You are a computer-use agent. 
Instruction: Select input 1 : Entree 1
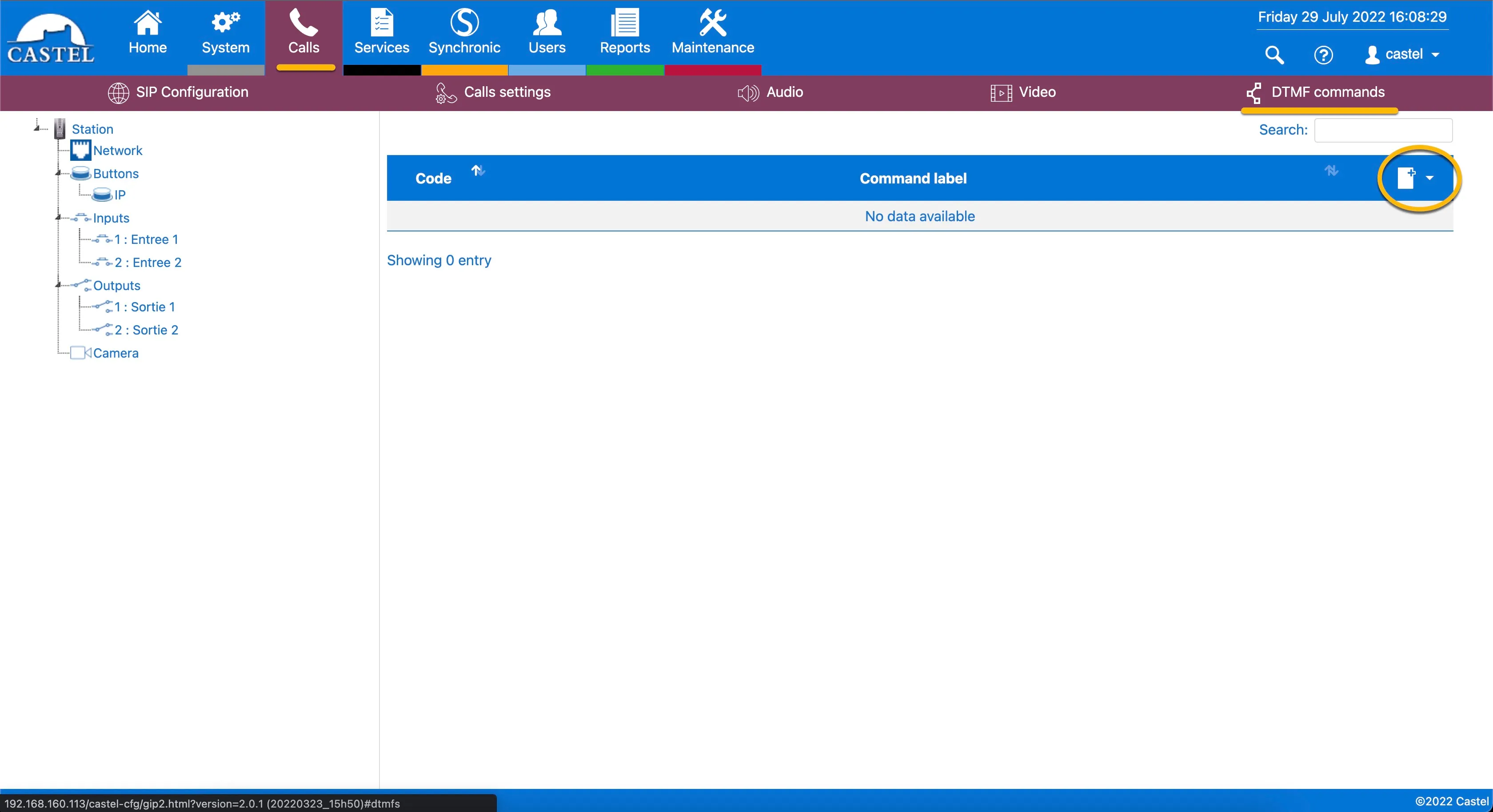point(146,239)
